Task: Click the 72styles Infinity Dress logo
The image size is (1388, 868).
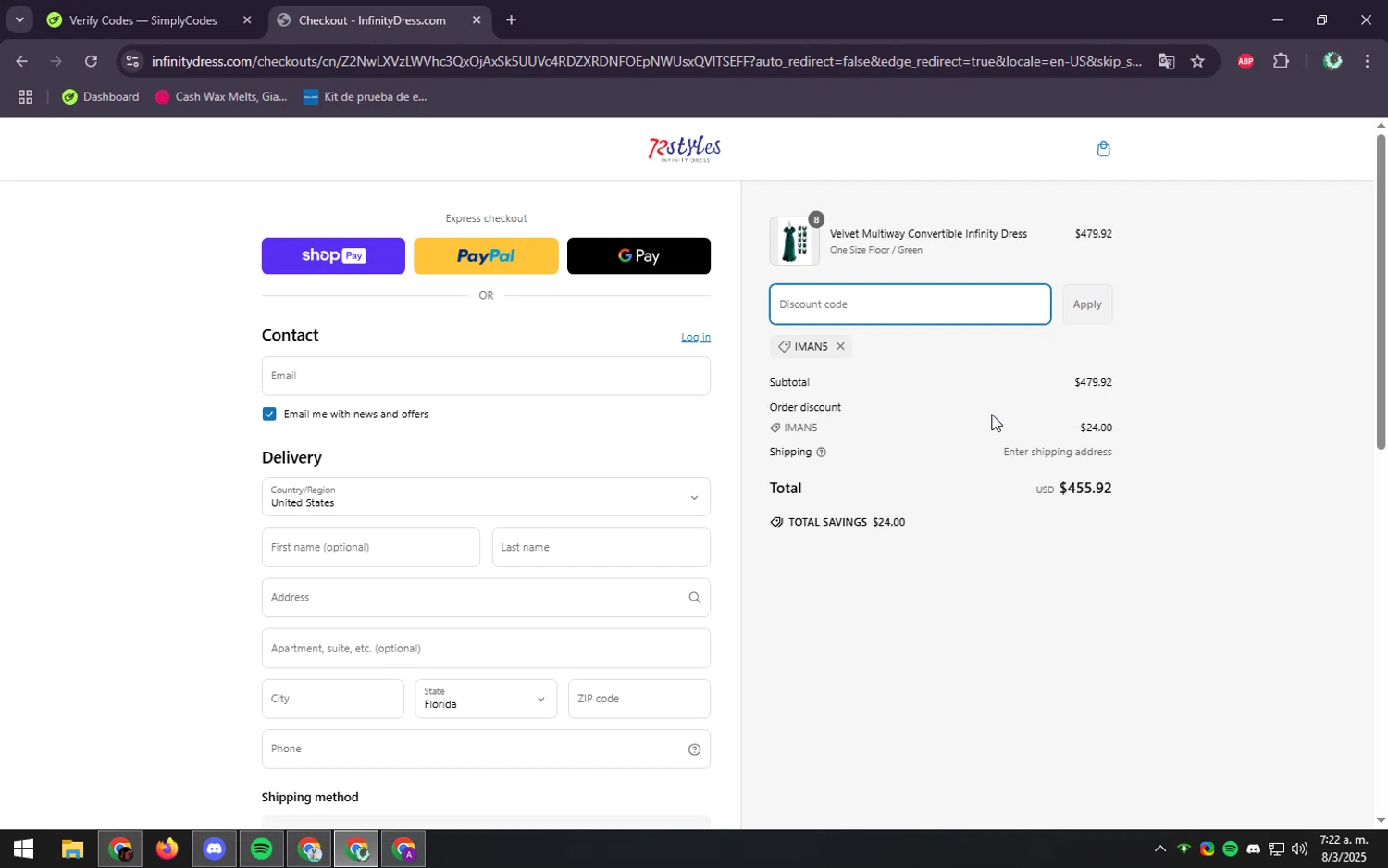Action: coord(685,149)
